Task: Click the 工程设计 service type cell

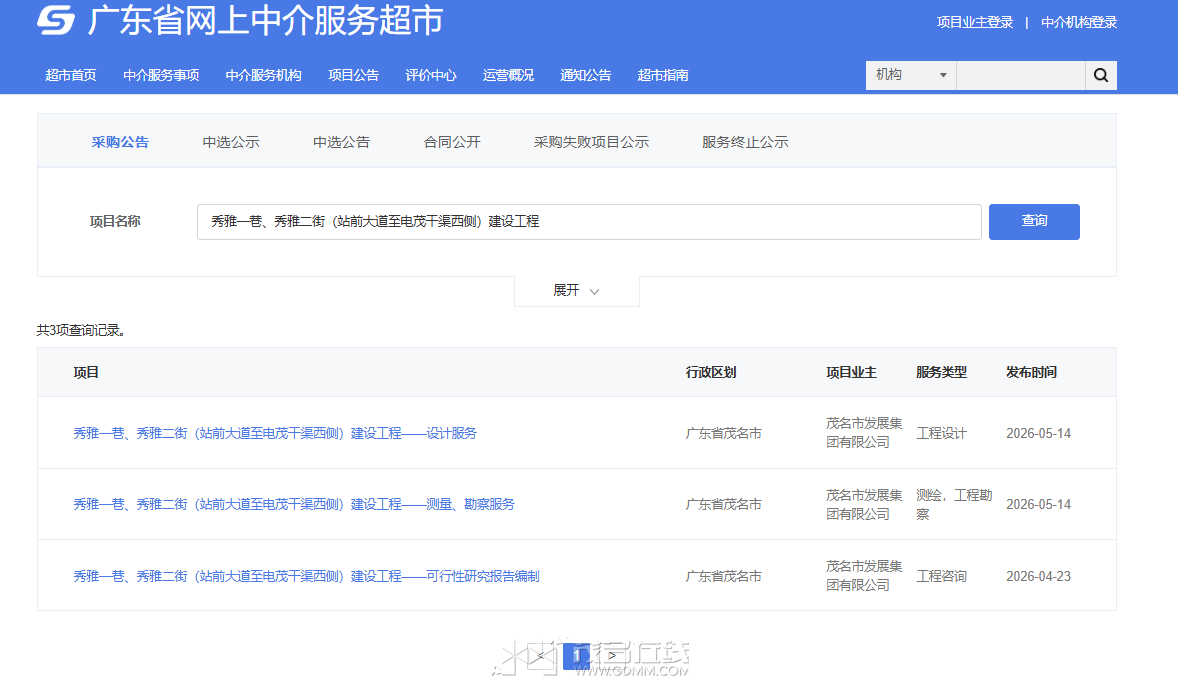Action: 941,433
